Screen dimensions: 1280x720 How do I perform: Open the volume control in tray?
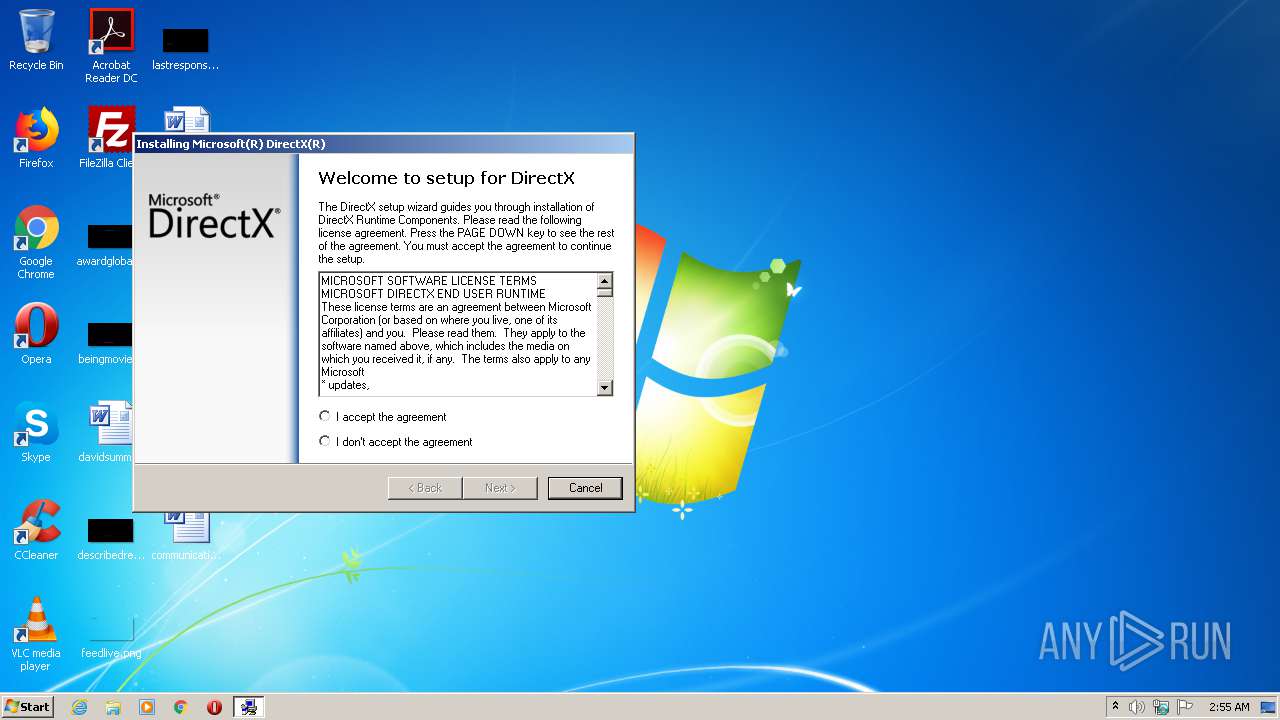(x=1137, y=707)
